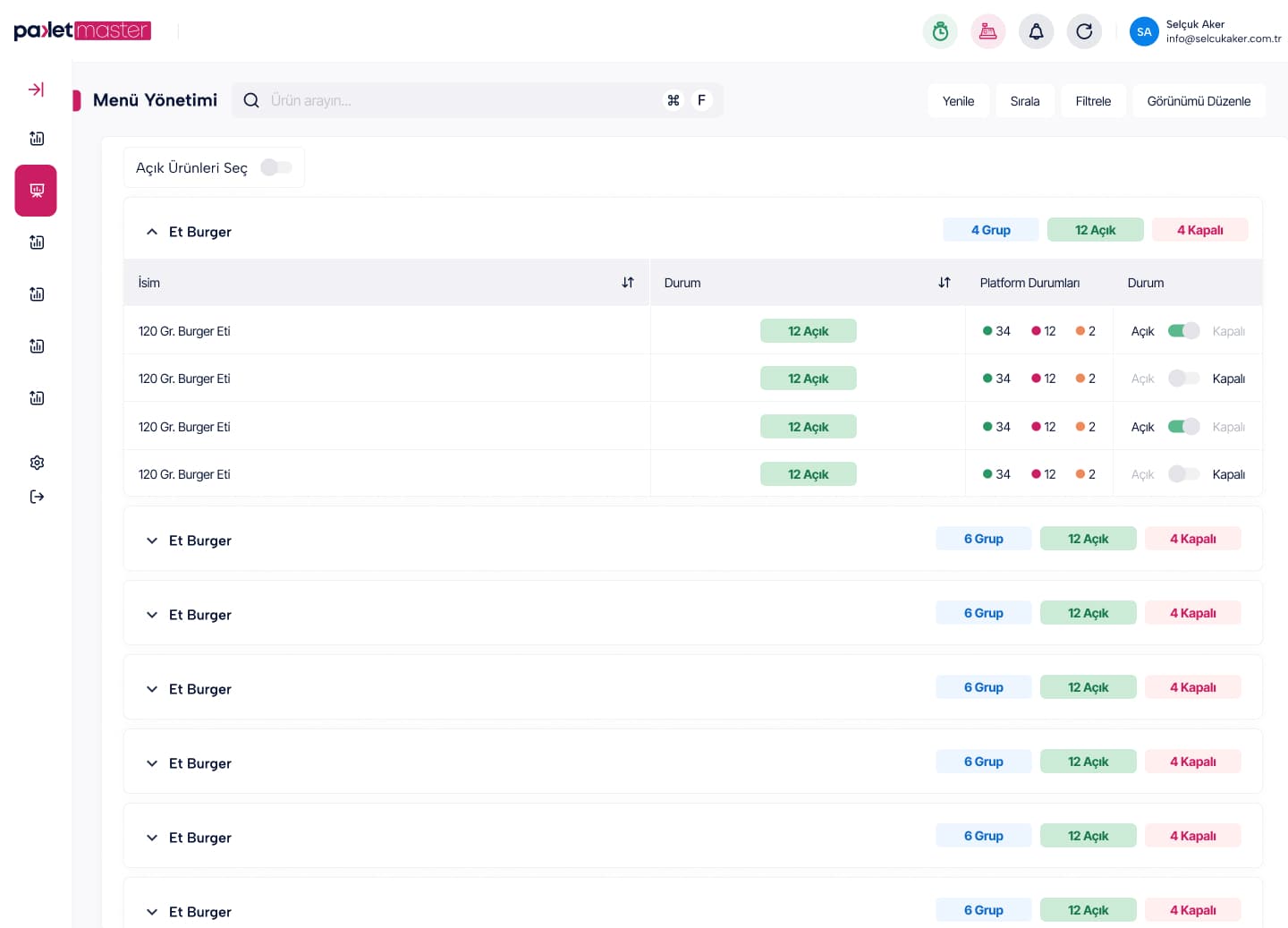Click the İsim column header label
This screenshot has height=928, width=1288.
(149, 283)
